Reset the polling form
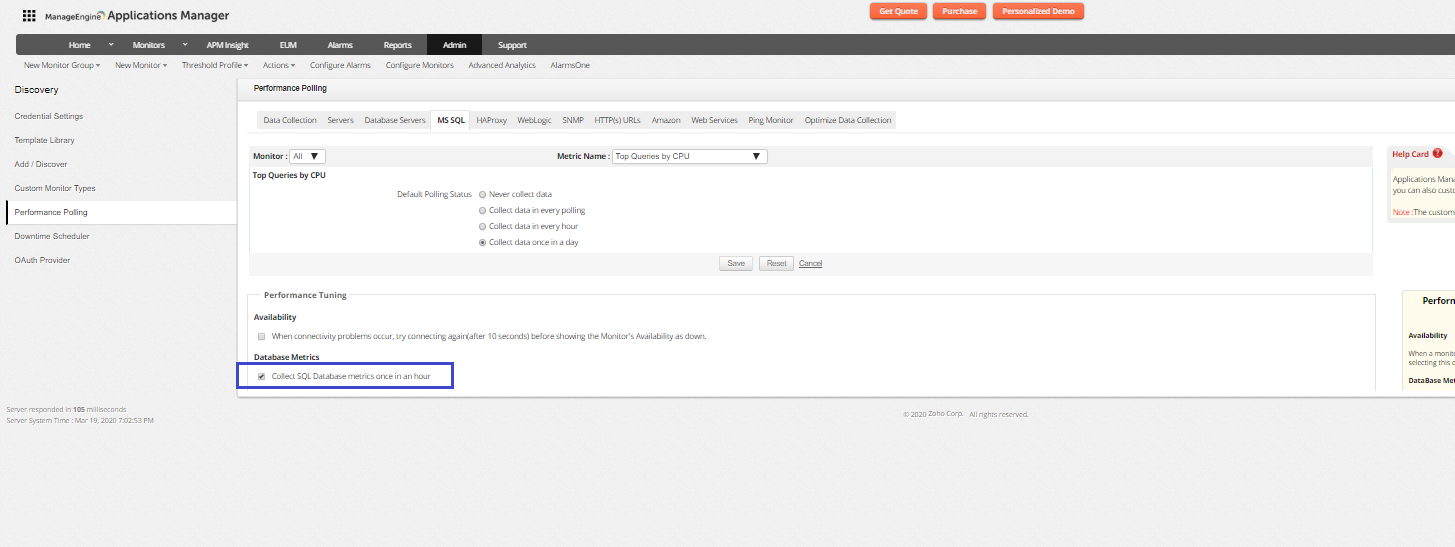The image size is (1455, 547). [x=776, y=263]
